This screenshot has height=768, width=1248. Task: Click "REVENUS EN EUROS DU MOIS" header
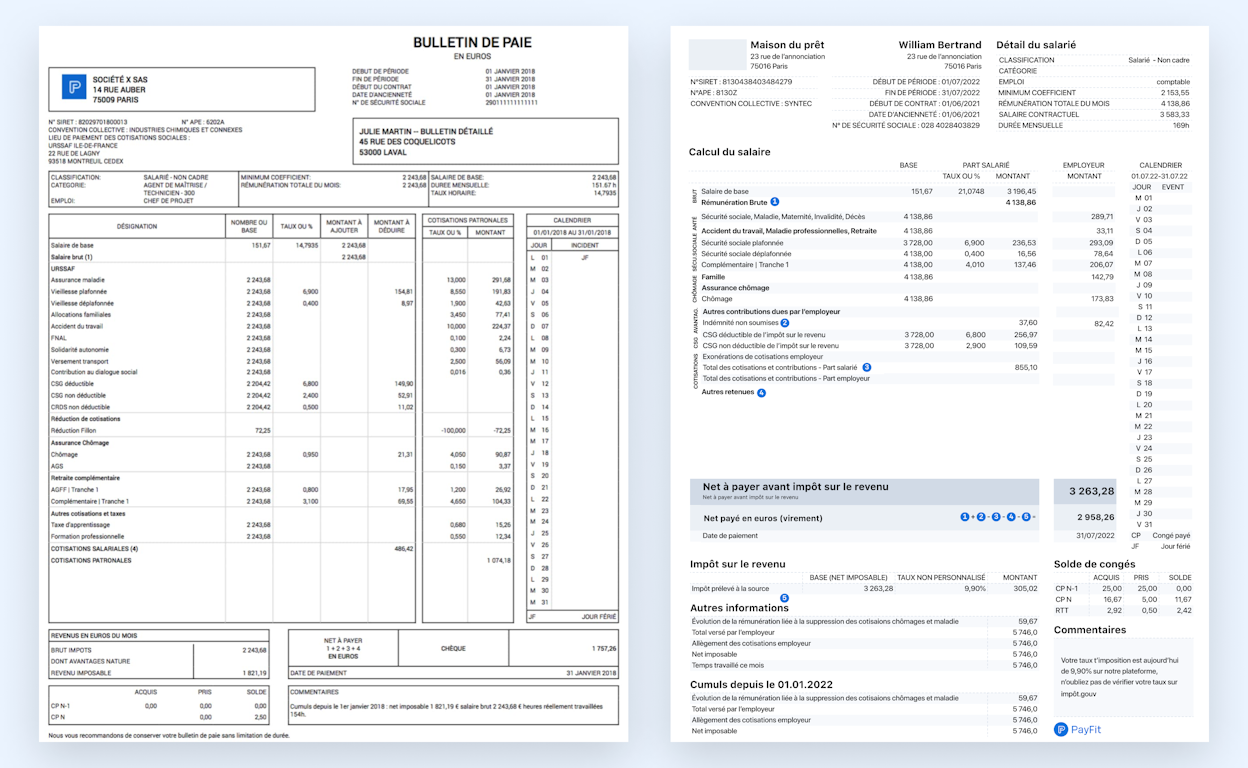(x=93, y=635)
